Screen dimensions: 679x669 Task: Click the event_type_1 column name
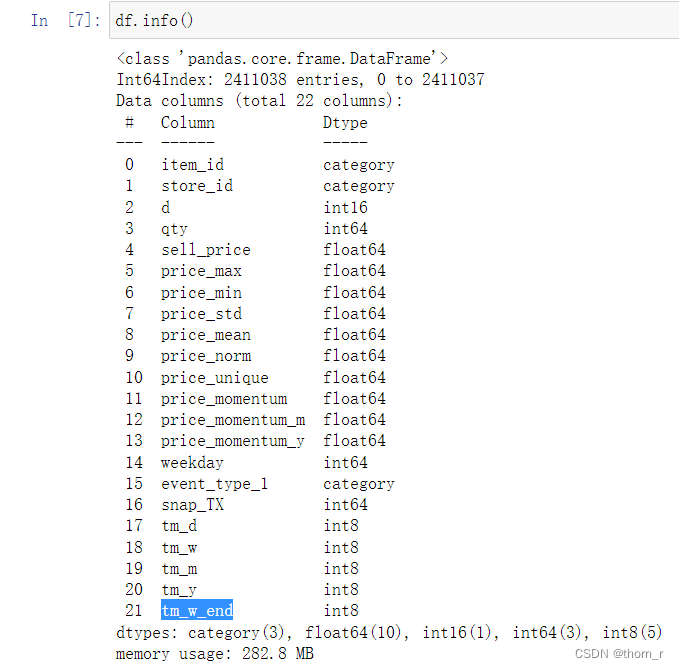[215, 484]
